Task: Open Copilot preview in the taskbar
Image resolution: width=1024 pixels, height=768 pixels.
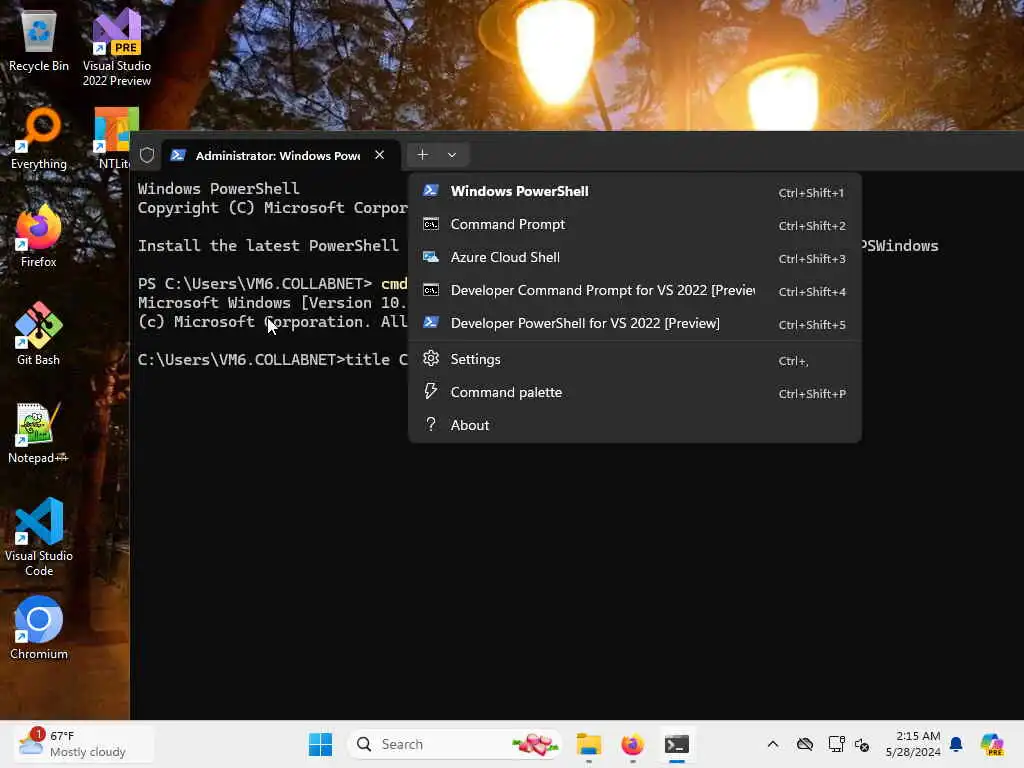Action: pyautogui.click(x=992, y=744)
